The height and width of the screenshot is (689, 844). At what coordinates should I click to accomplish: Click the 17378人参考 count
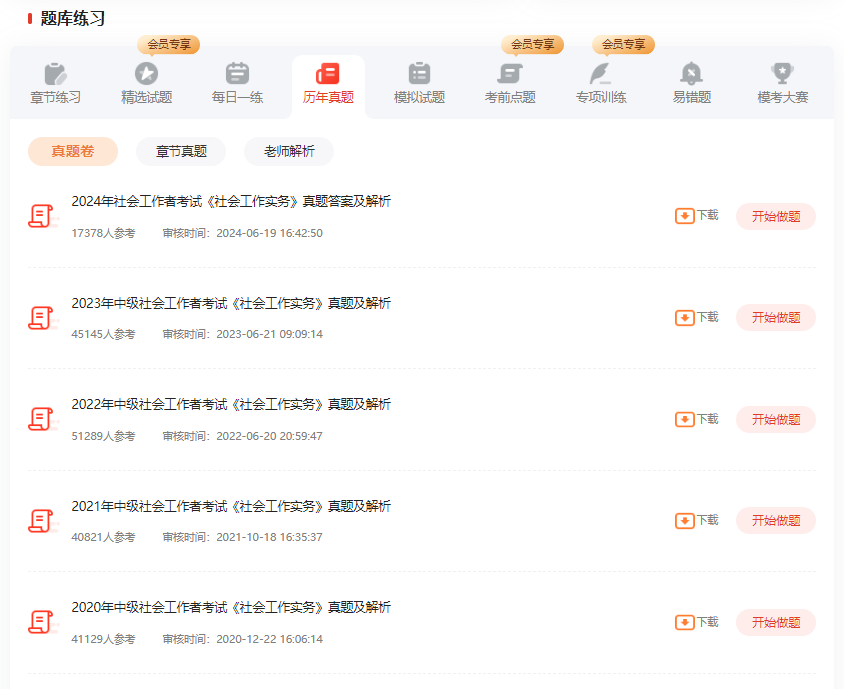(x=103, y=233)
